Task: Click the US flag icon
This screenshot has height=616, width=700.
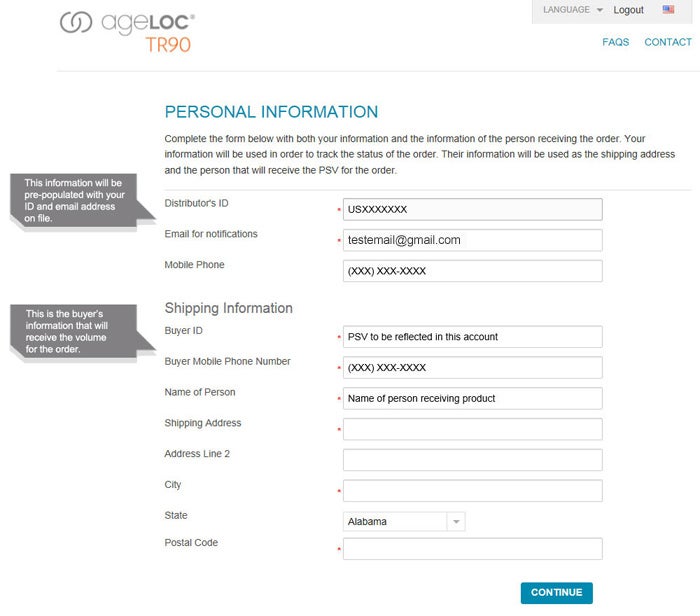Action: [669, 10]
